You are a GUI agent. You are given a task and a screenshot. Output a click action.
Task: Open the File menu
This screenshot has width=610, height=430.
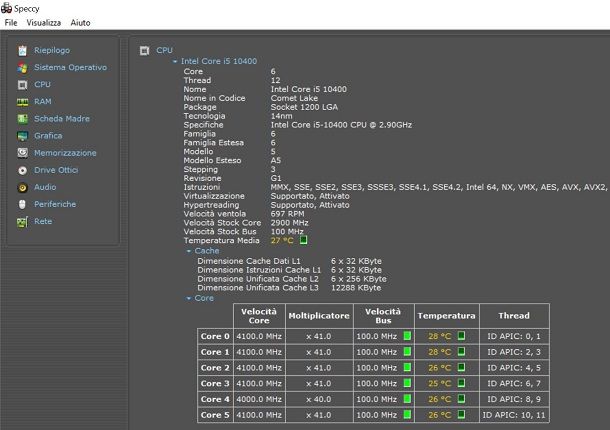pos(11,23)
